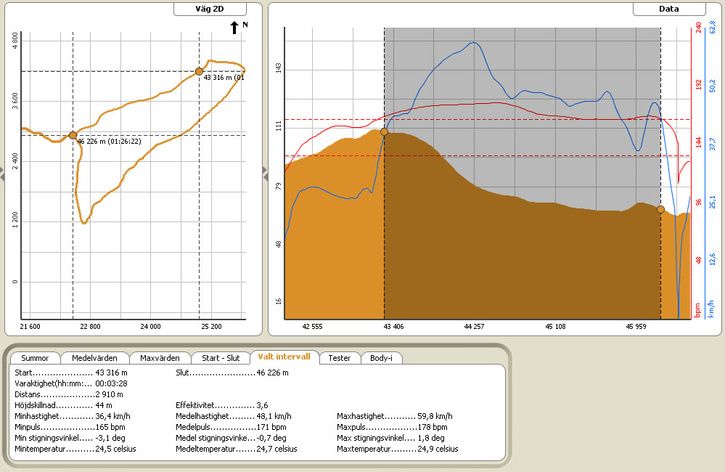
Task: Select the 43 316 m route marker
Action: coord(199,71)
